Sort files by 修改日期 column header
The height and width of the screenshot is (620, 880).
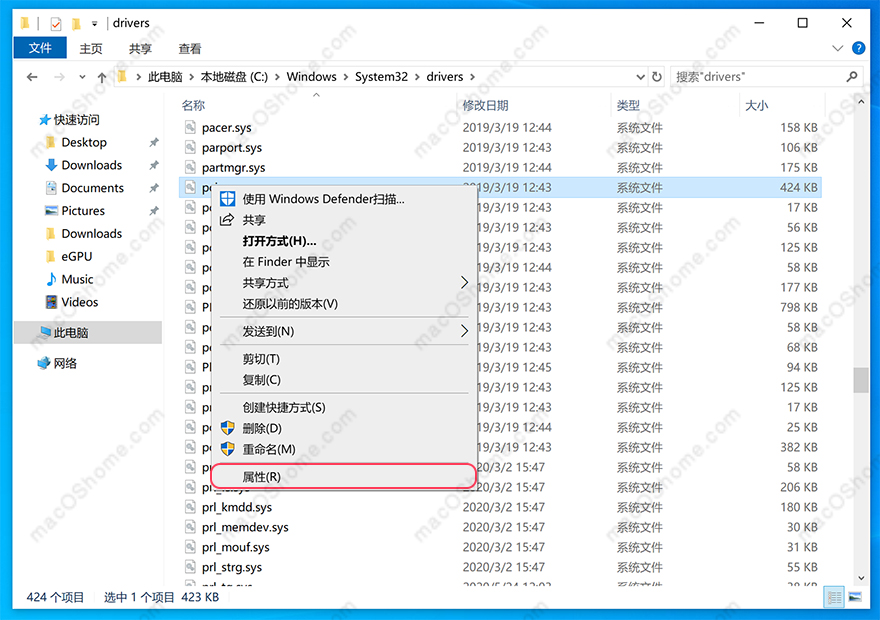[x=485, y=105]
